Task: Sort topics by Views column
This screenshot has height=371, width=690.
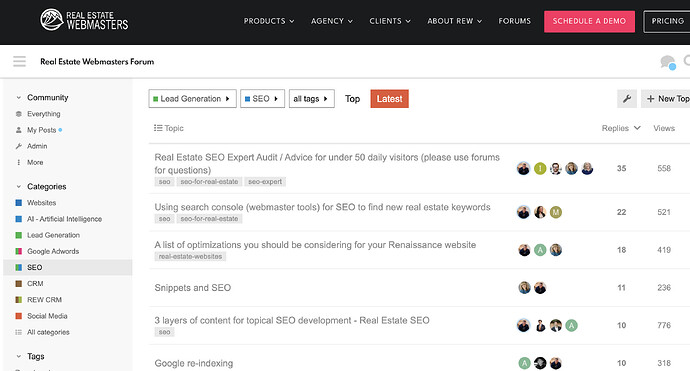Action: pos(664,128)
